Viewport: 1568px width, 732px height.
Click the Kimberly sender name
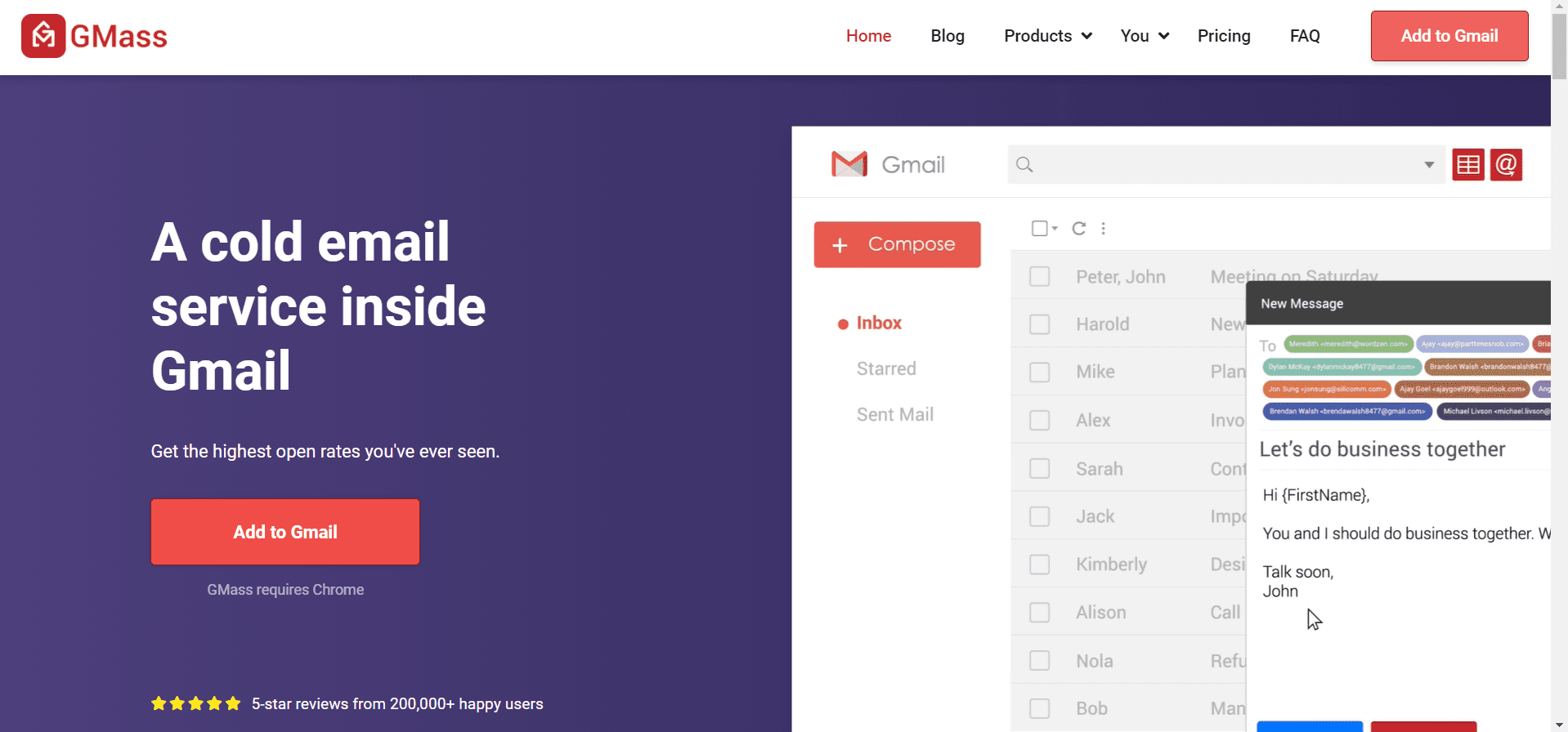(x=1111, y=565)
